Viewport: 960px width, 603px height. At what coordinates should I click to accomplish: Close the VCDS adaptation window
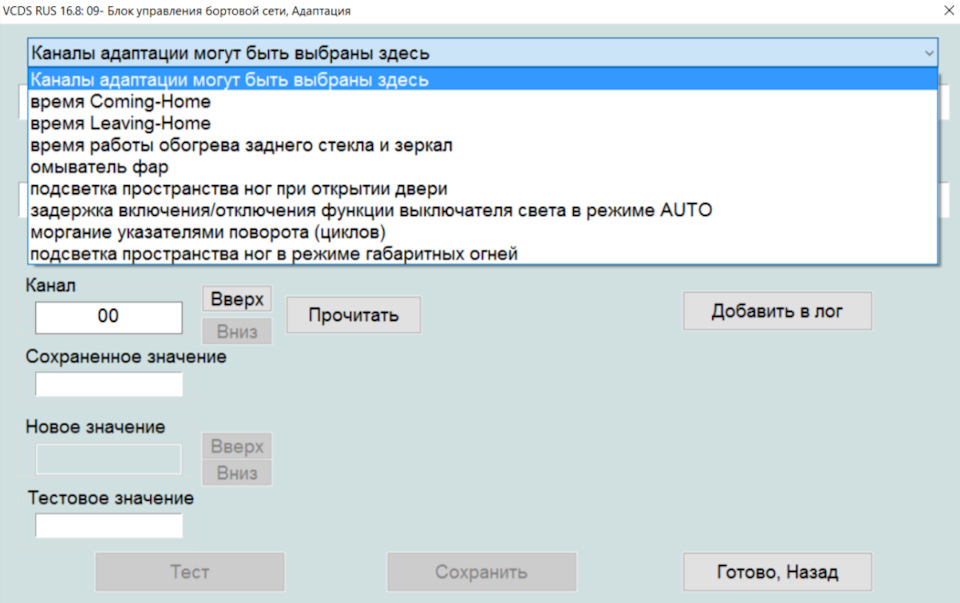[948, 10]
